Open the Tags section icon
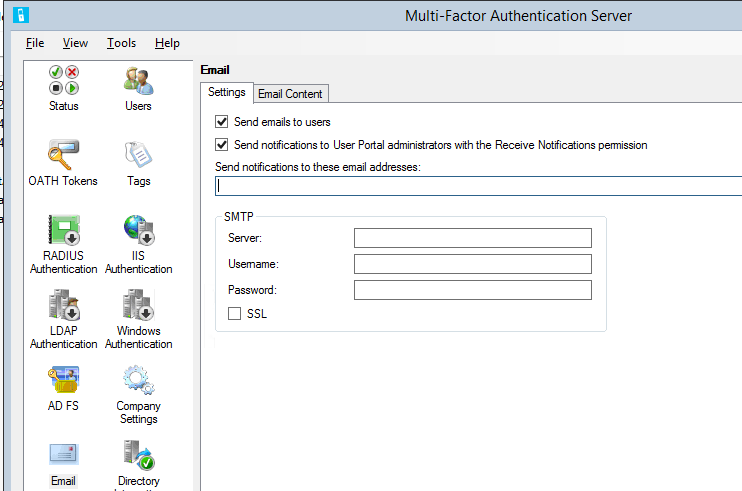Image resolution: width=742 pixels, height=491 pixels. [x=138, y=157]
